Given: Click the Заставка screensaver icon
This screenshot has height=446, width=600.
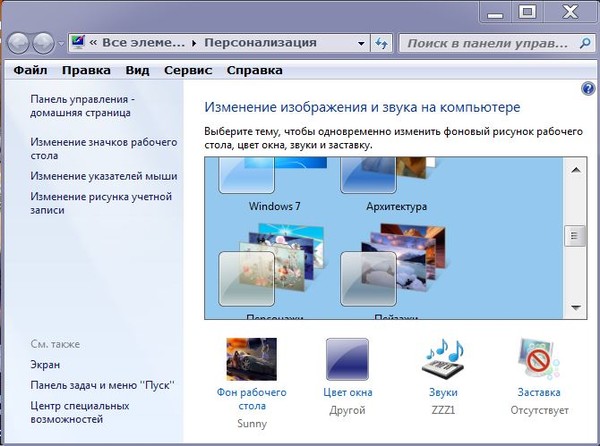Looking at the screenshot, I should click(x=539, y=359).
